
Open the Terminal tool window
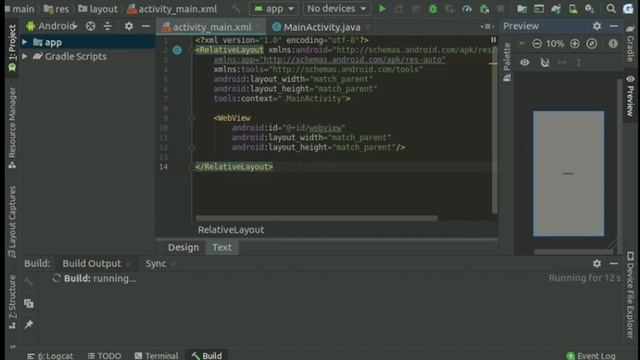pos(156,356)
